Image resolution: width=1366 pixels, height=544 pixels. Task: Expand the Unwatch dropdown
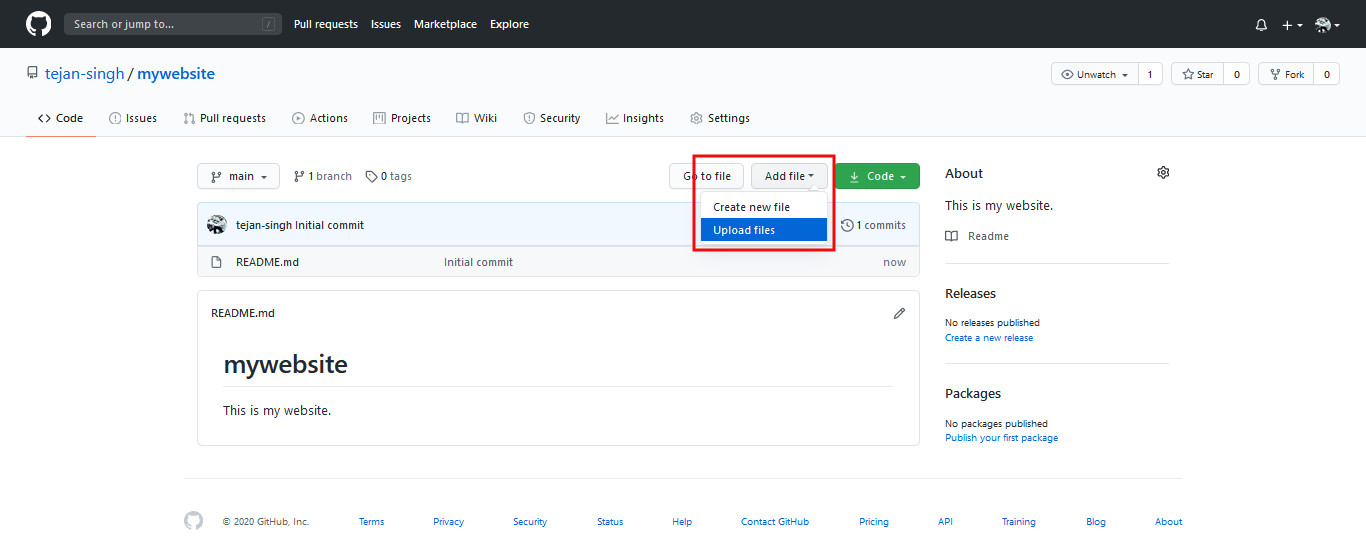[1094, 75]
